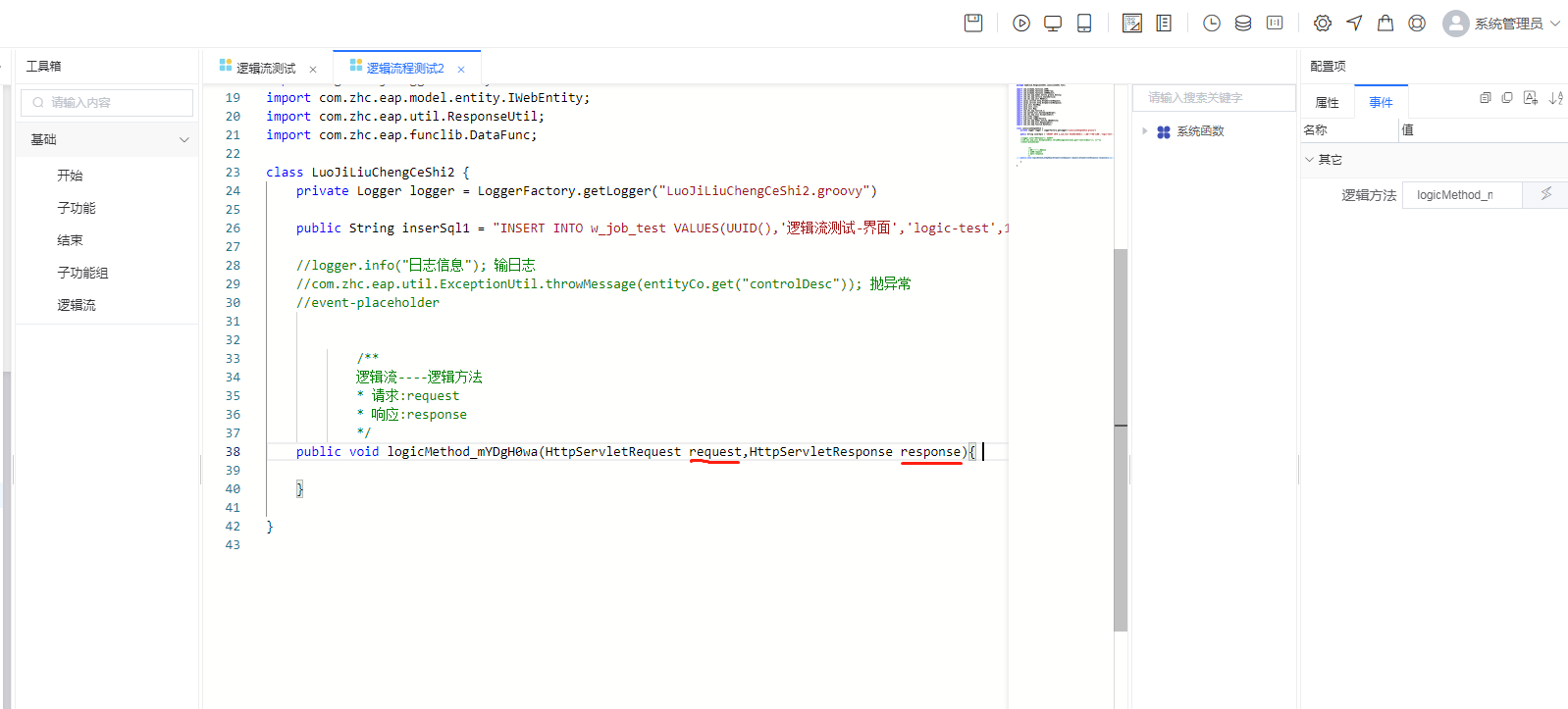1568x709 pixels.
Task: Click the 请输入内容 toolbox search field
Action: pos(108,103)
